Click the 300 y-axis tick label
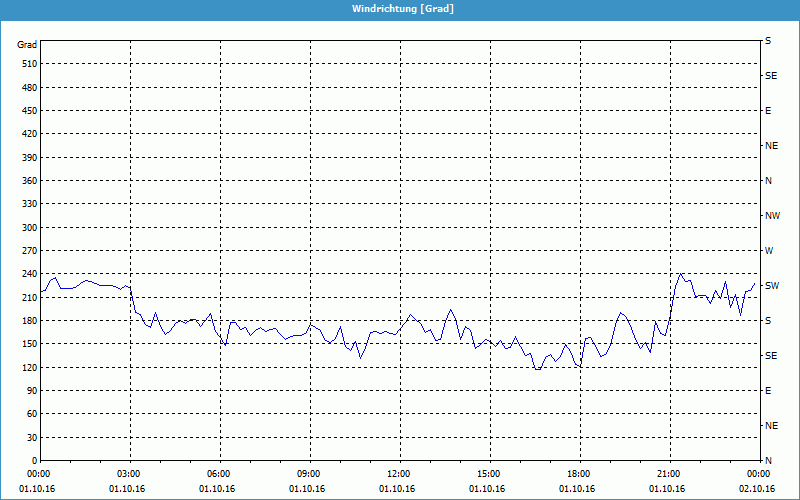800x500 pixels. click(x=28, y=228)
